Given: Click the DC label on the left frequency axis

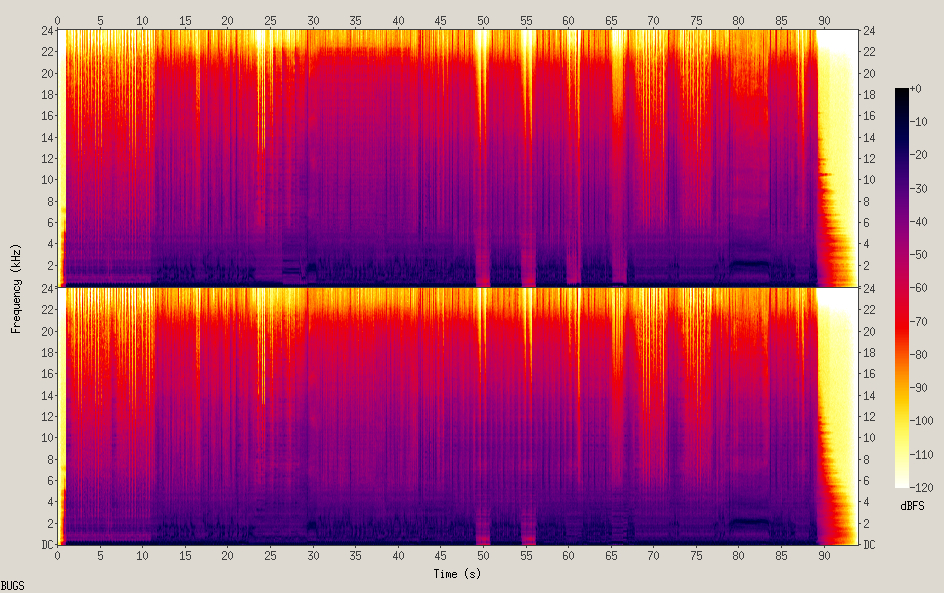Looking at the screenshot, I should tap(47, 544).
